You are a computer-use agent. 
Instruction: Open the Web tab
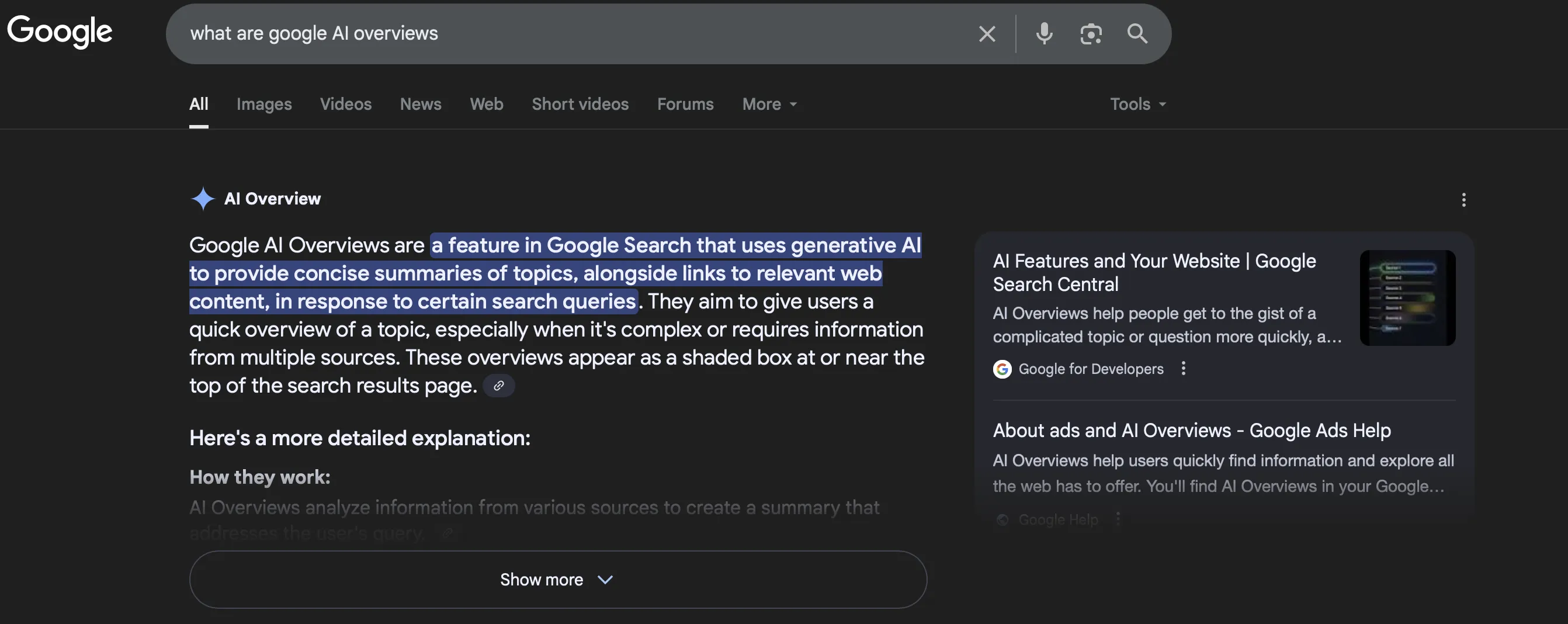point(486,104)
